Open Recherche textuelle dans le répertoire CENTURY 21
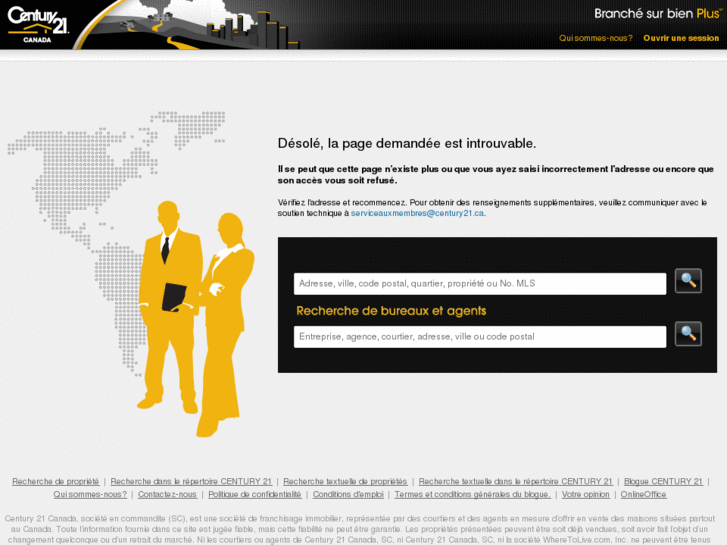This screenshot has width=727, height=545. pyautogui.click(x=516, y=481)
